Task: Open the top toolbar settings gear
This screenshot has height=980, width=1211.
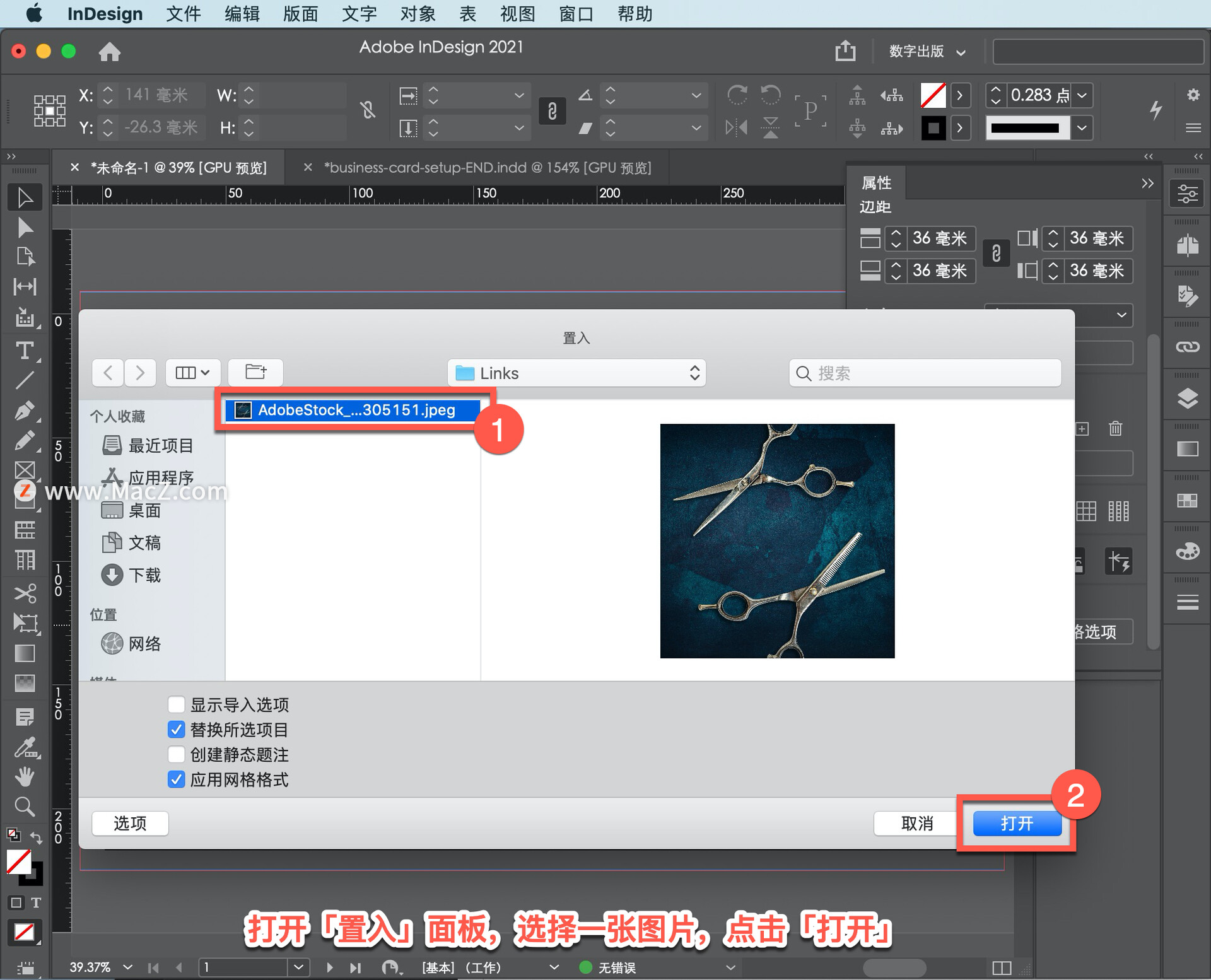Action: (1193, 95)
